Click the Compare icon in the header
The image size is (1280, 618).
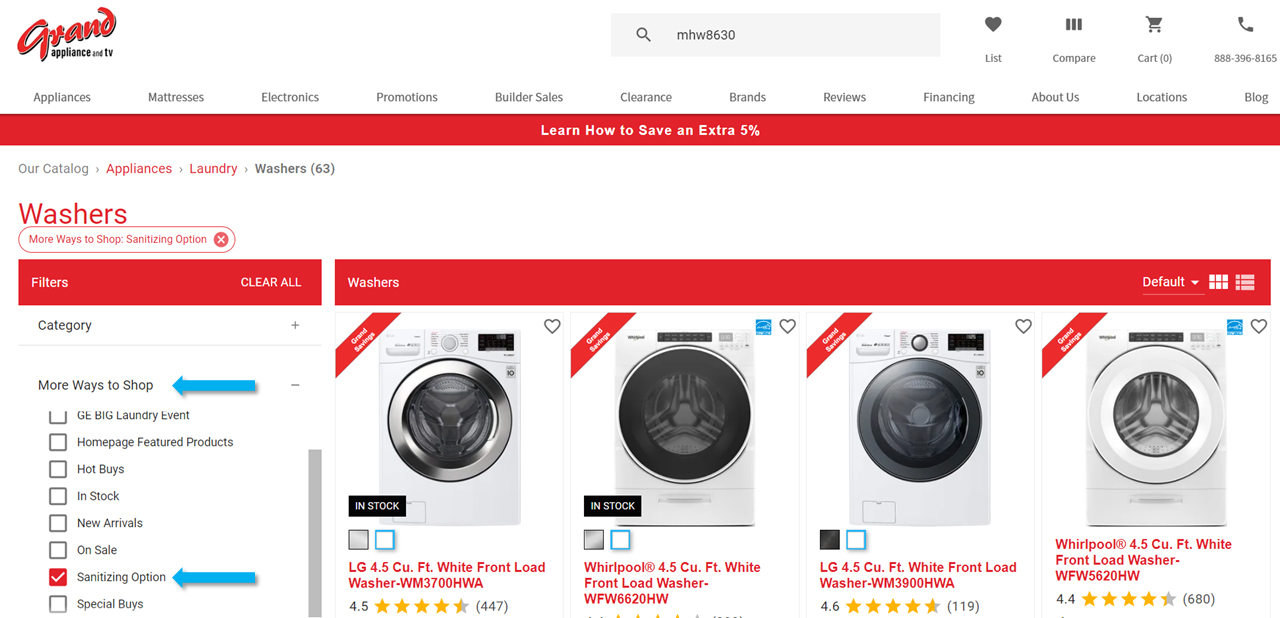1073,24
